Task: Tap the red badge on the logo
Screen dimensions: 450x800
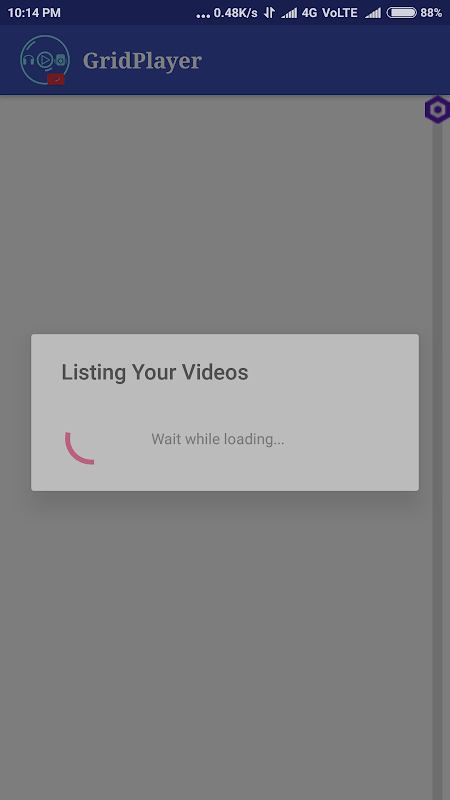Action: tap(56, 80)
